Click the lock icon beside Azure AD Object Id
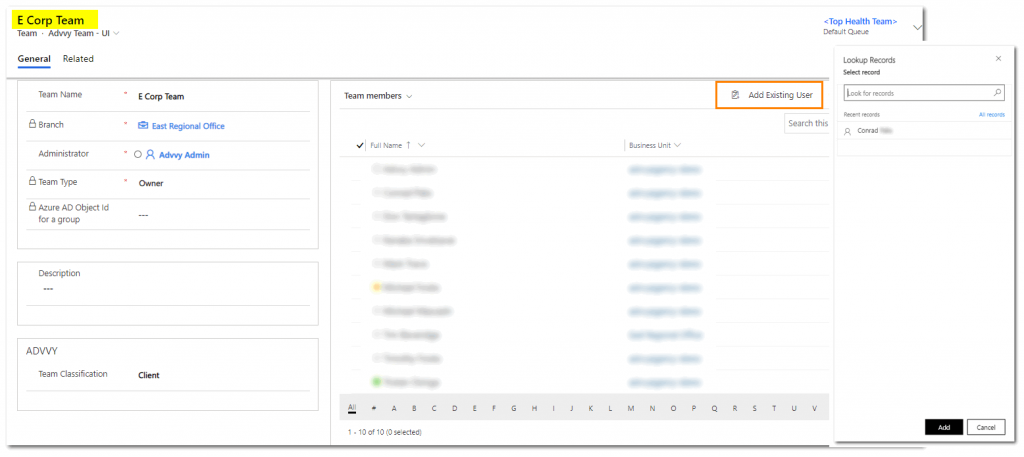 click(32, 206)
